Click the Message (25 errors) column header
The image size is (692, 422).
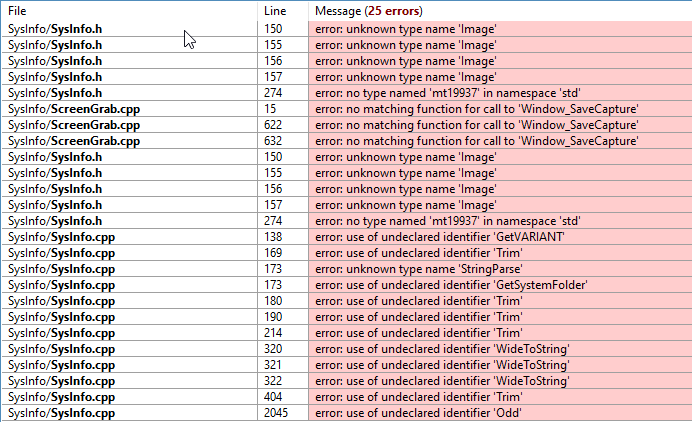tap(368, 10)
